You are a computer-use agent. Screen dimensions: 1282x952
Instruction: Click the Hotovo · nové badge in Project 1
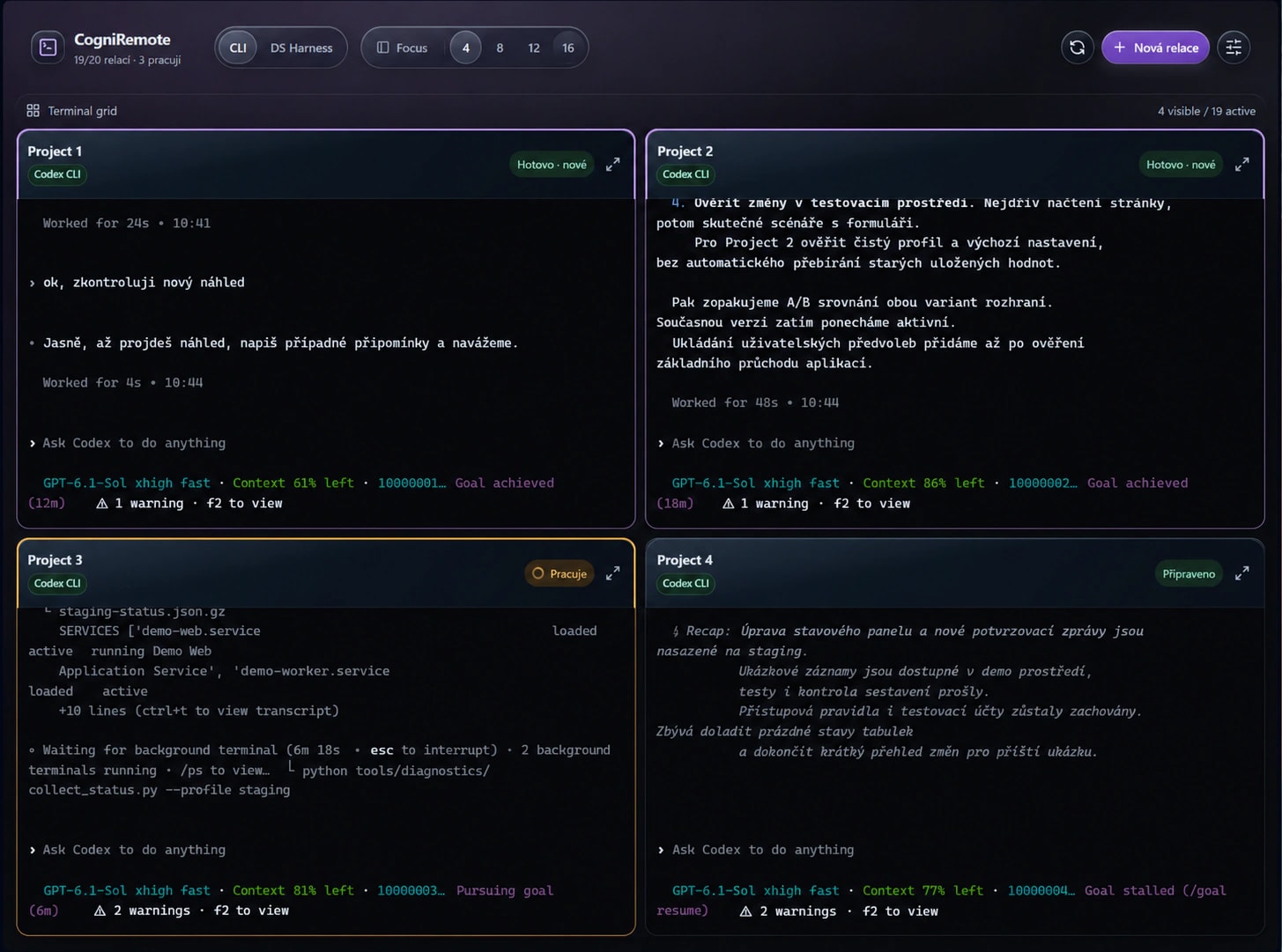tap(552, 165)
